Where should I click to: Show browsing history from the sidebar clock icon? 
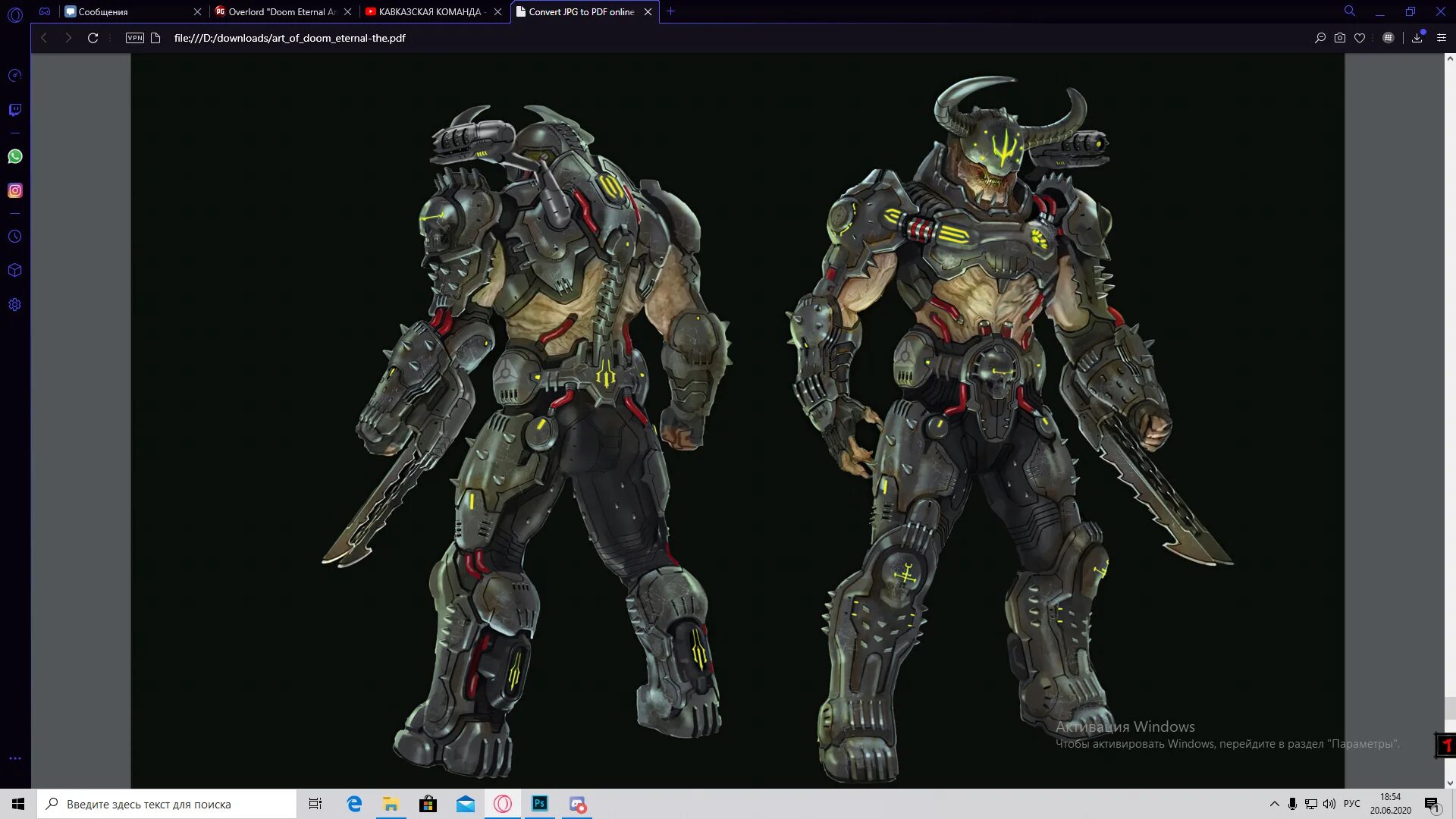coord(15,237)
